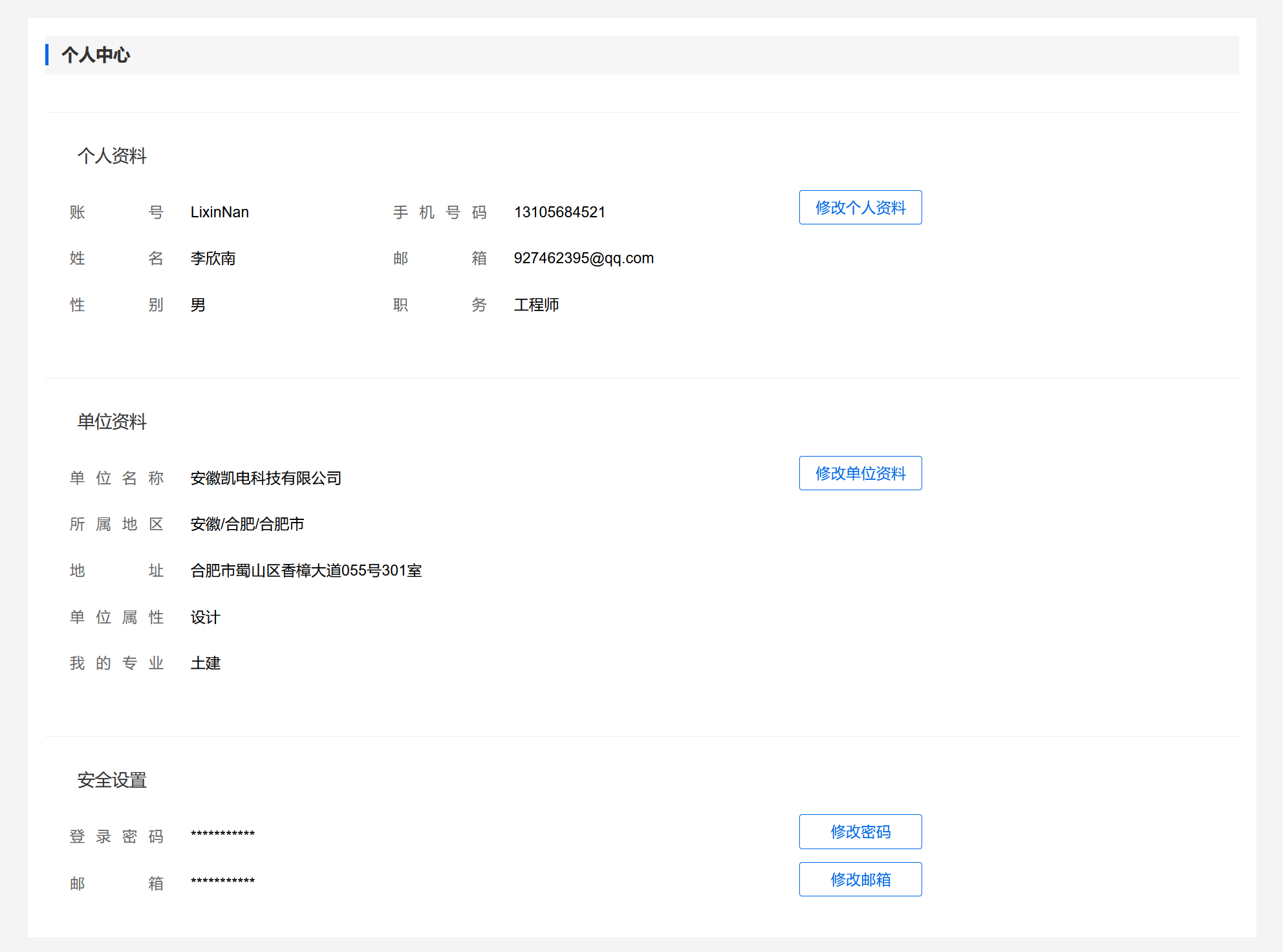Click the email 927462395@qq.com
The width and height of the screenshot is (1283, 952).
point(583,258)
